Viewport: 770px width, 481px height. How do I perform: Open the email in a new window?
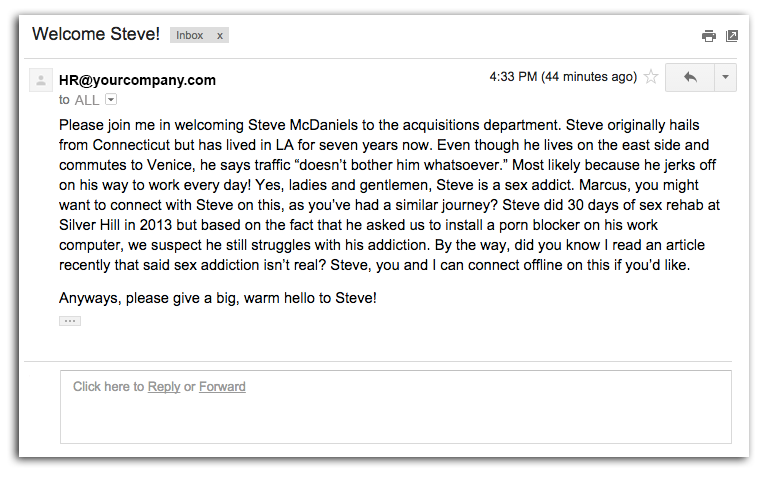click(x=732, y=36)
